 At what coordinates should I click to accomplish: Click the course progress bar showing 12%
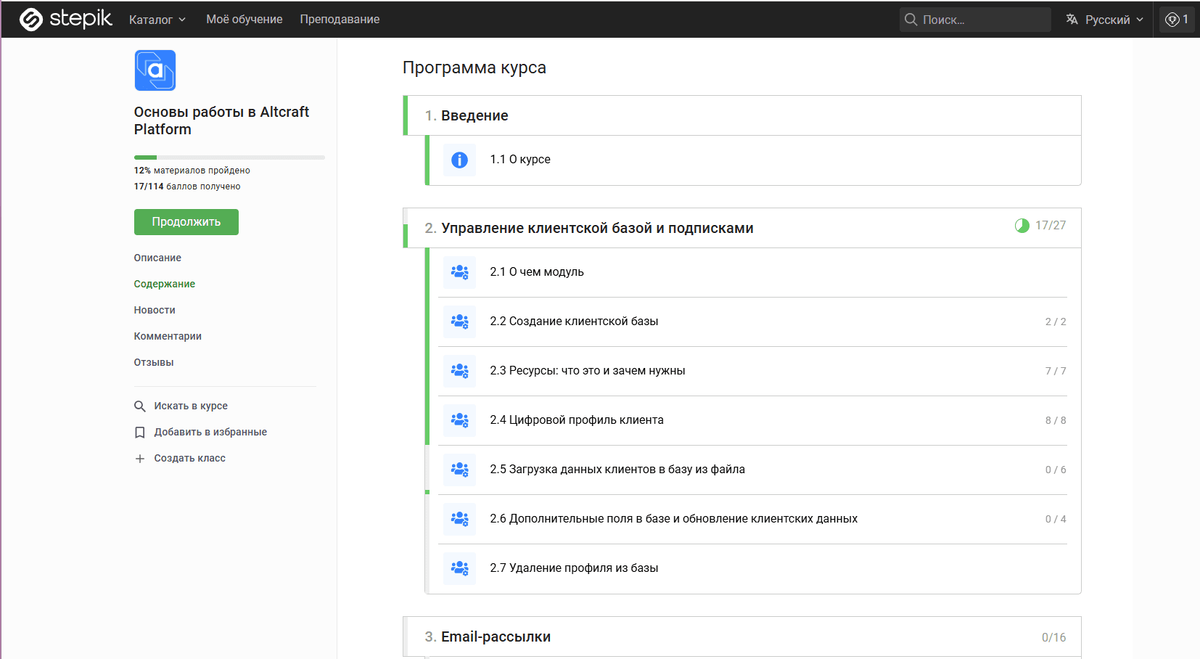pos(229,157)
